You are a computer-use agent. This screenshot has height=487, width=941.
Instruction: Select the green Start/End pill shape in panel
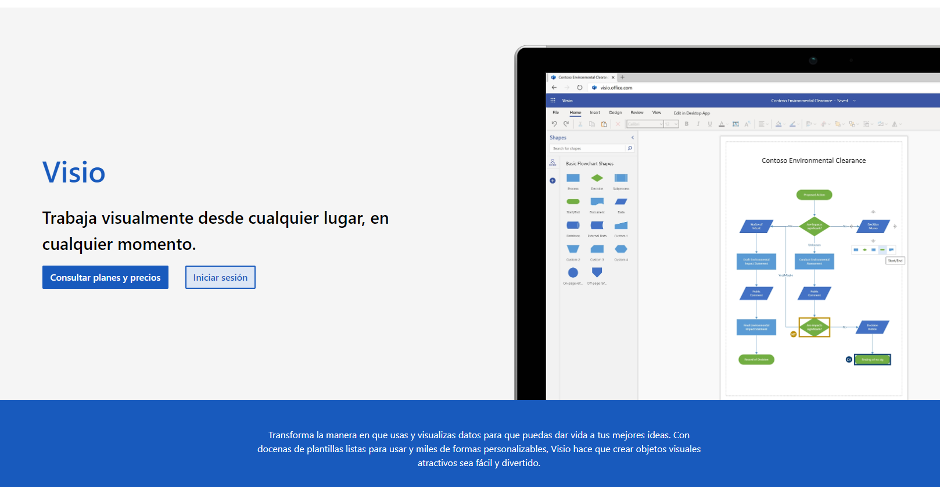click(573, 201)
